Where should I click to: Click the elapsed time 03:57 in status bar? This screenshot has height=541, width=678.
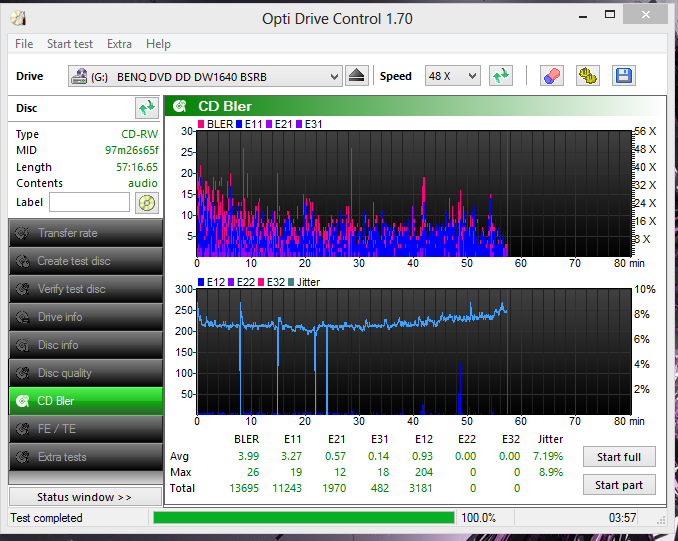click(622, 518)
